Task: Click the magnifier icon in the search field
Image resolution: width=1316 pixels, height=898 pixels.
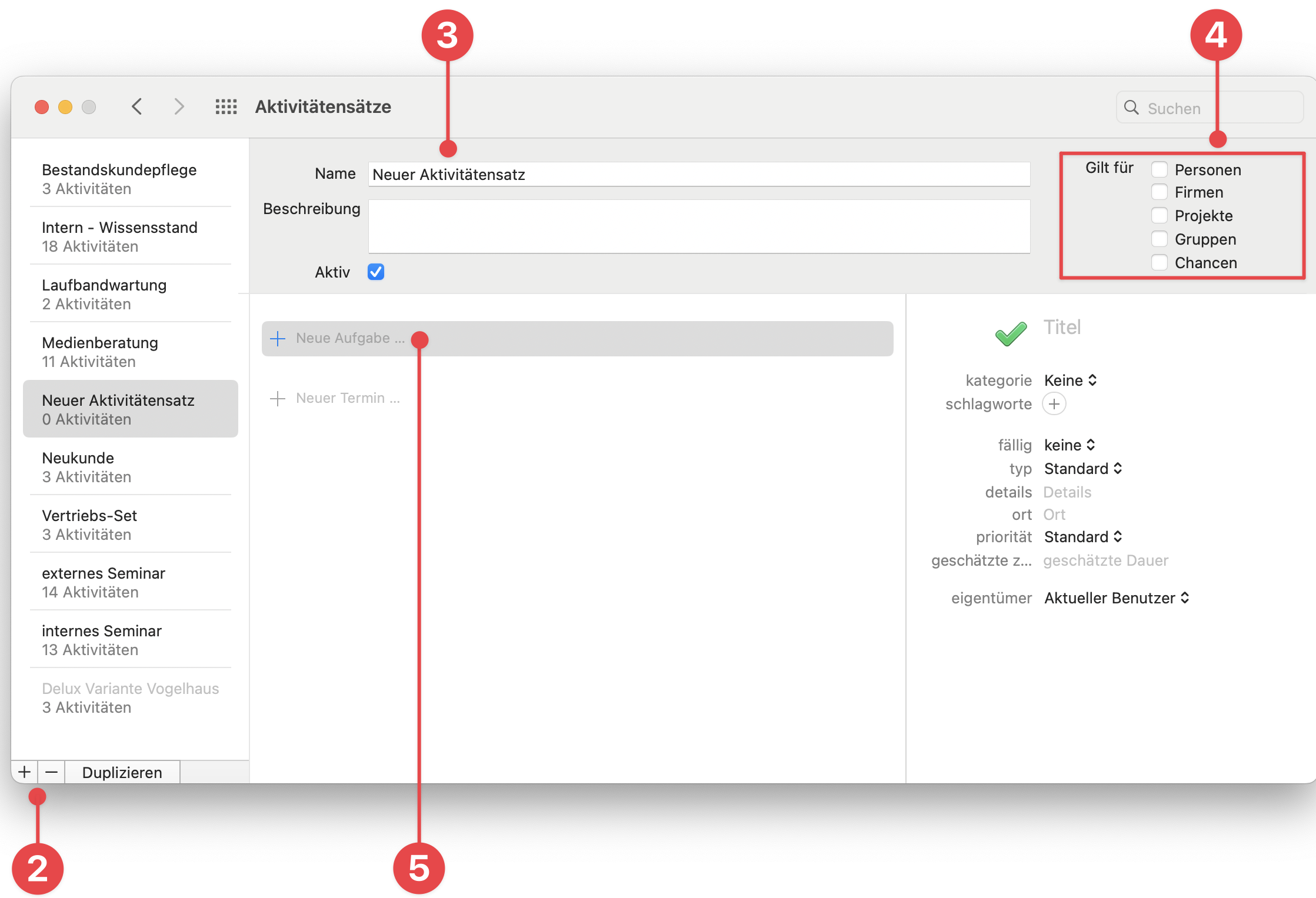Action: (1131, 108)
